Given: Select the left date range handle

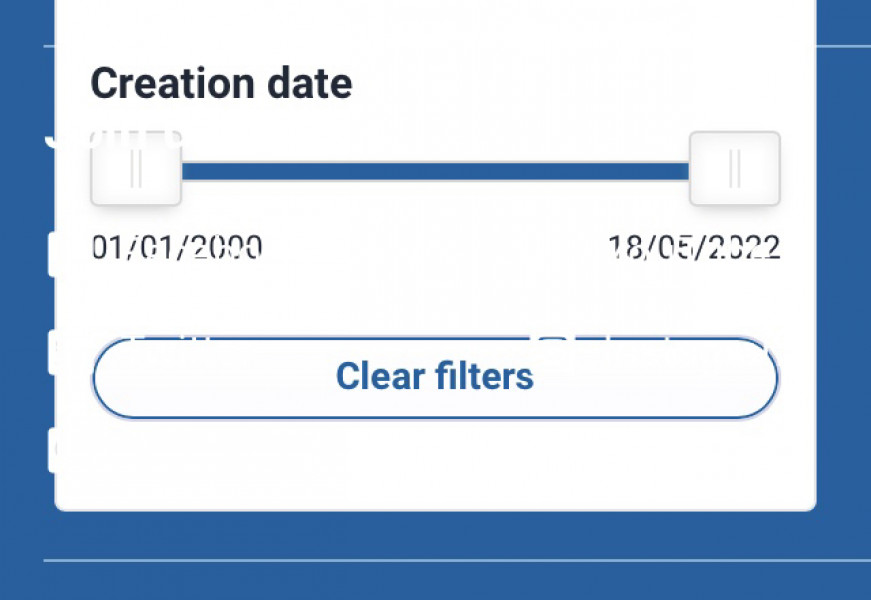Looking at the screenshot, I should point(136,168).
